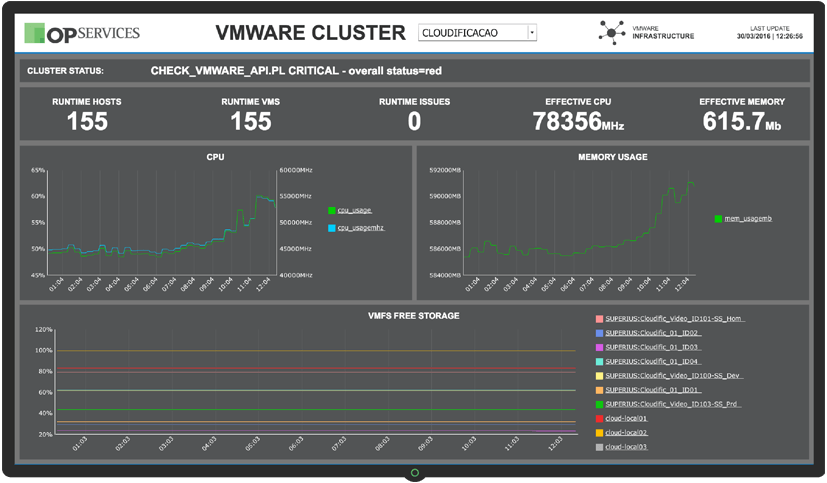Click the blue cpu_usagemhz color swatch
Viewport: 827px width, 483px height.
(332, 228)
